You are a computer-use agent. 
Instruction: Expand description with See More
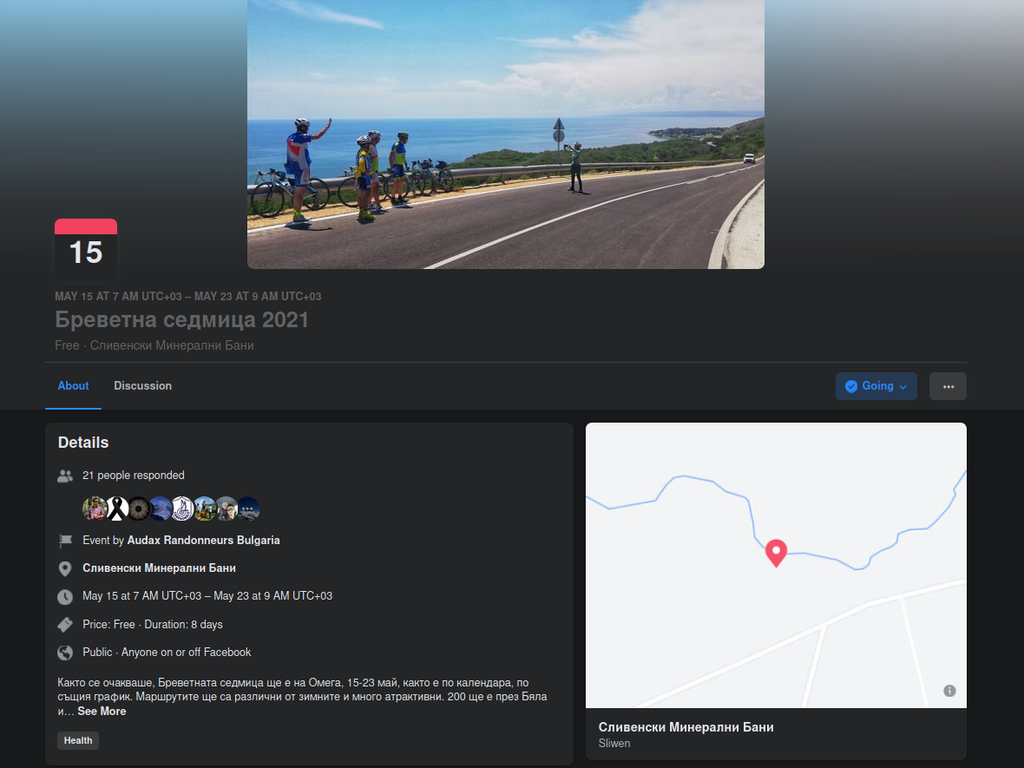(102, 711)
